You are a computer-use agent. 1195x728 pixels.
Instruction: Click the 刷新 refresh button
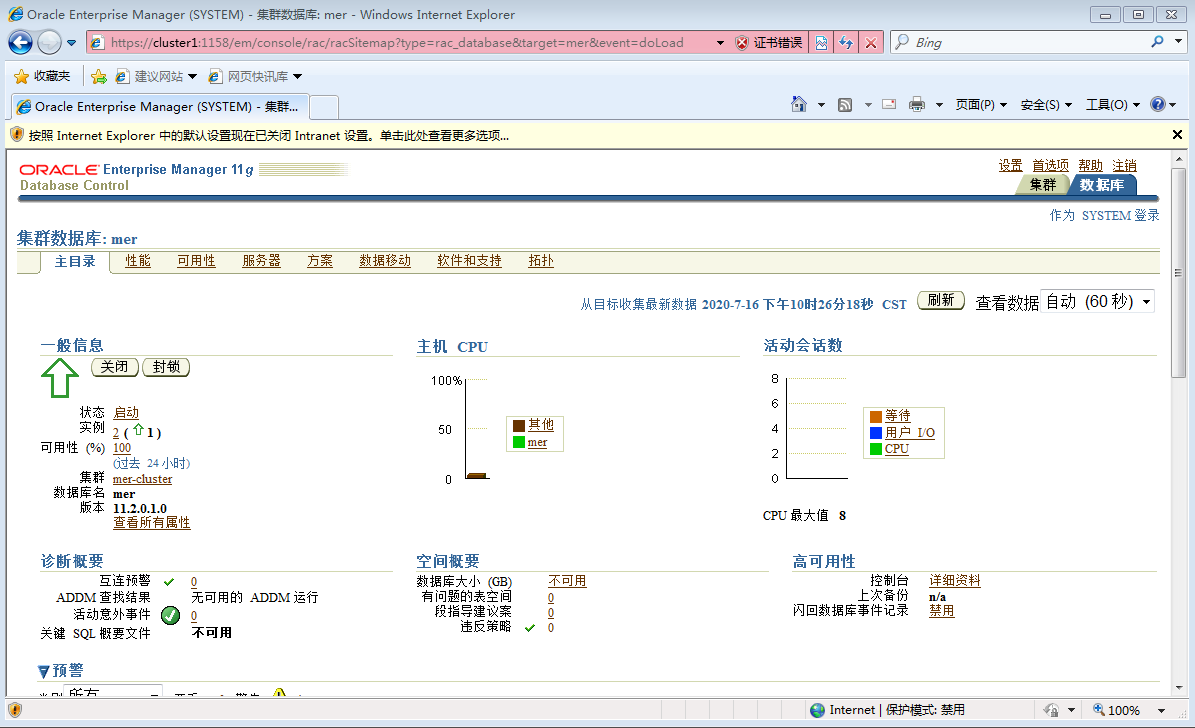(941, 300)
